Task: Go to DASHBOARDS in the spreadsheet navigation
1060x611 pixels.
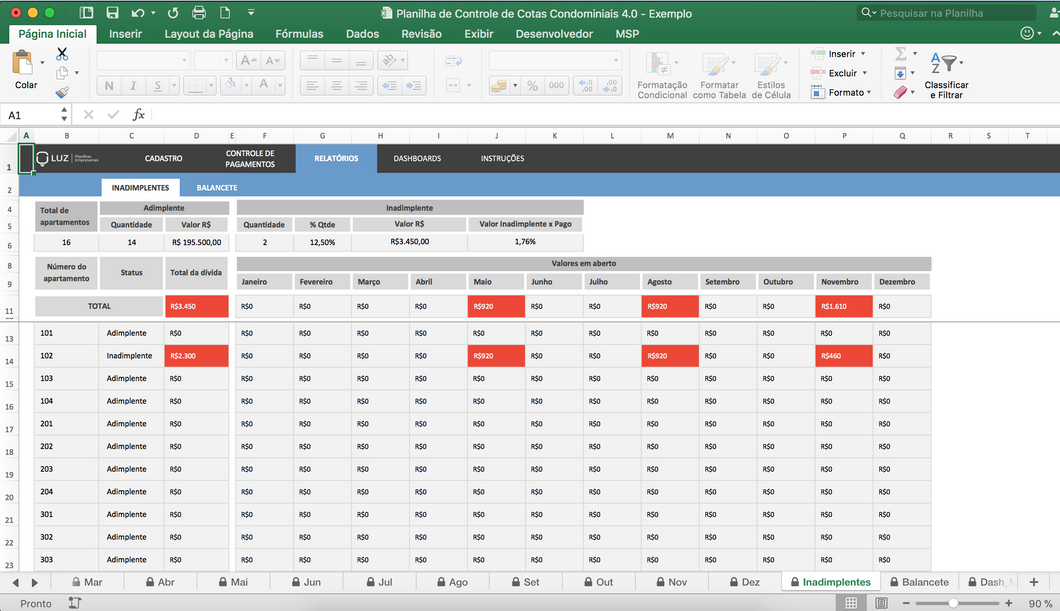Action: pos(417,158)
